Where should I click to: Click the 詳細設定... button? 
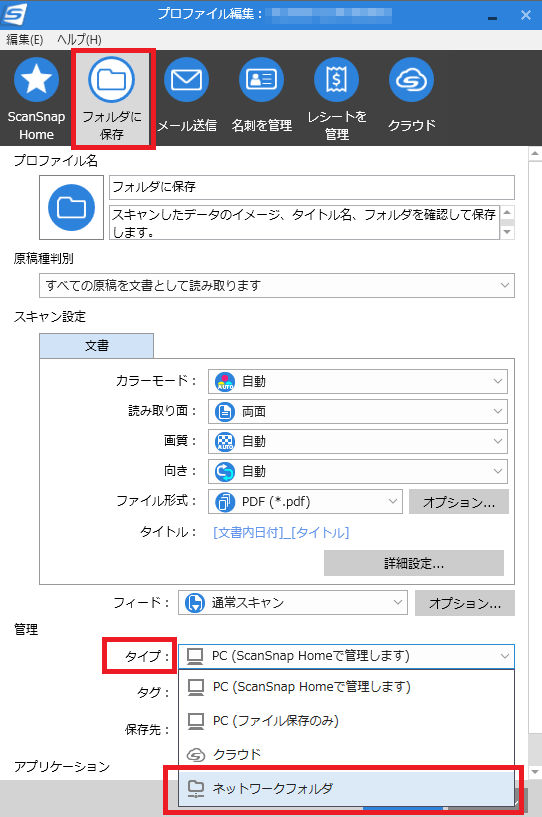[x=414, y=563]
